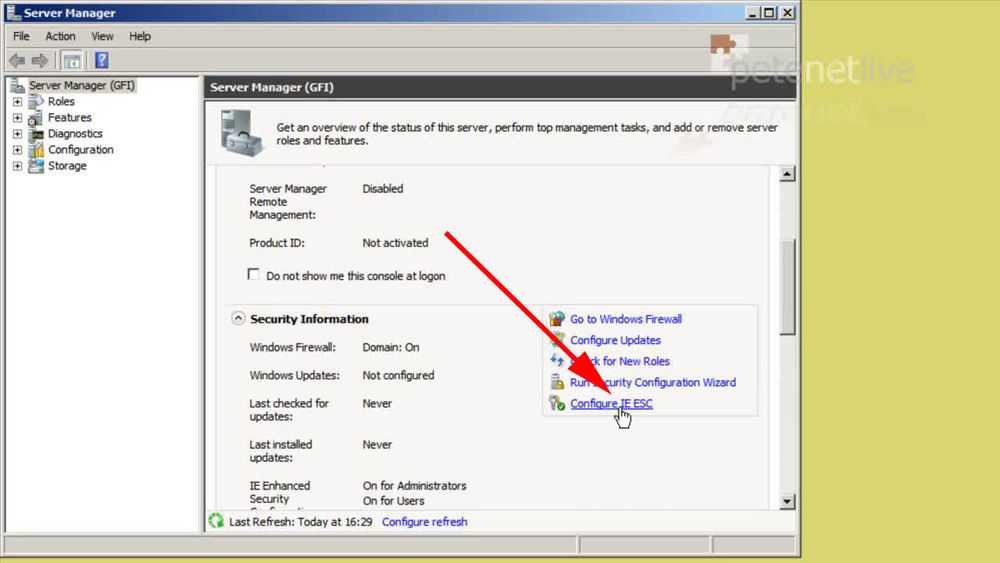Click the Configure IE ESC icon

coord(557,403)
